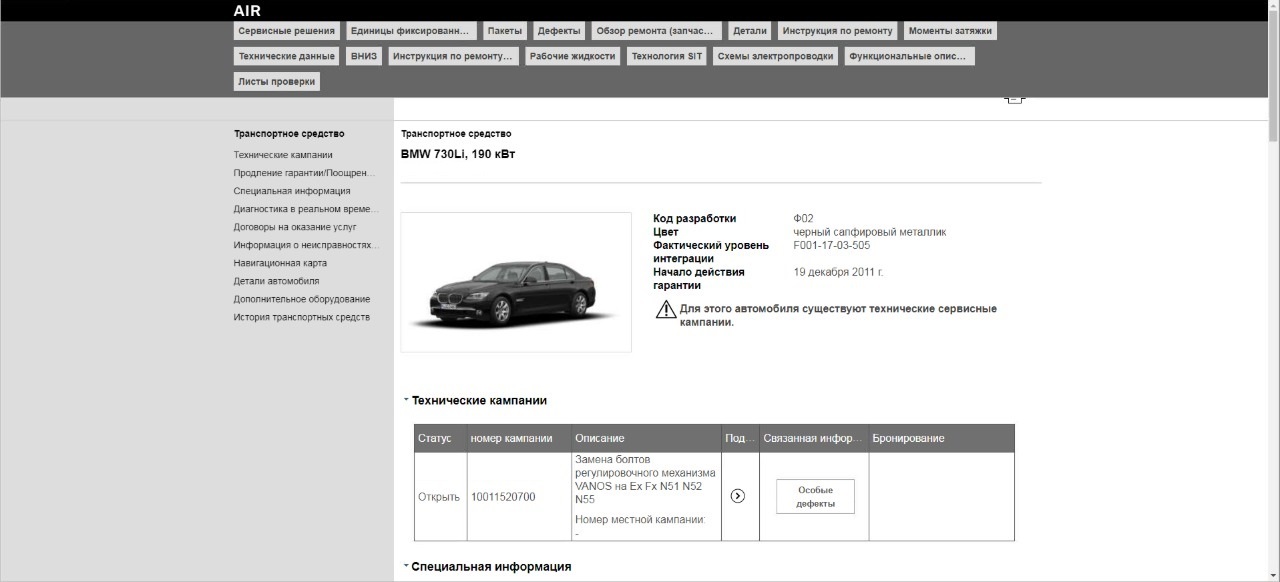The image size is (1280, 582).
Task: Click the color value черный сапфировый металлик
Action: pyautogui.click(x=870, y=232)
